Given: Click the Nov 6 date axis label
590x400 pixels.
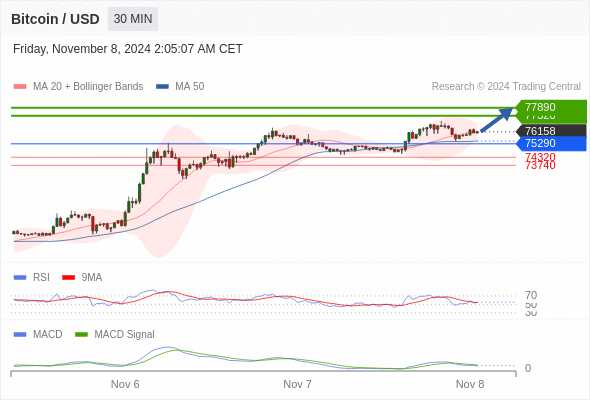Looking at the screenshot, I should [x=125, y=384].
